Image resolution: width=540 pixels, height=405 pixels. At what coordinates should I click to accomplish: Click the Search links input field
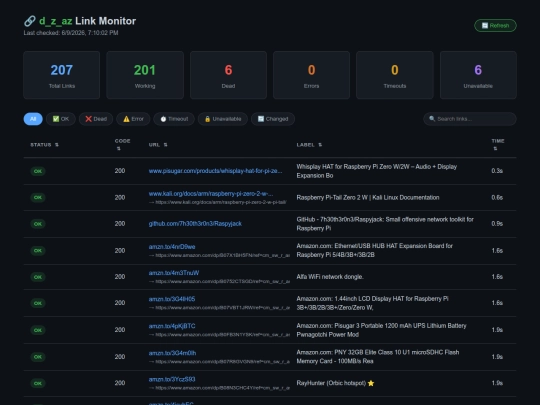470,119
